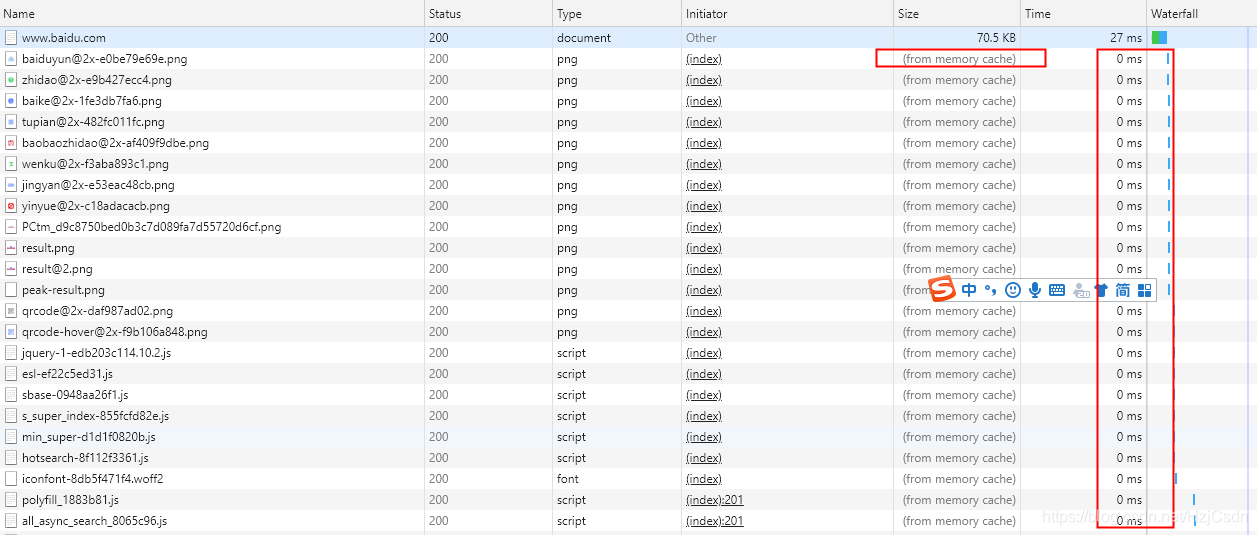This screenshot has height=535, width=1257.
Task: Toggle the Chinese (中) input mode icon
Action: point(969,290)
